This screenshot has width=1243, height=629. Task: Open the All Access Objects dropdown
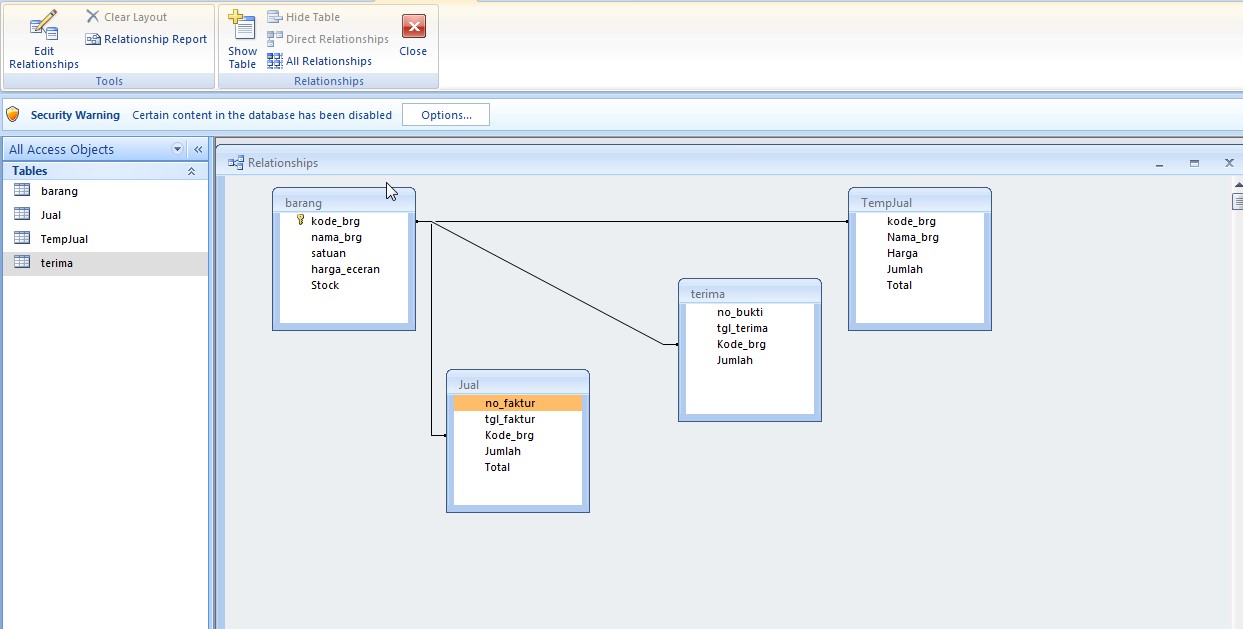click(x=177, y=148)
